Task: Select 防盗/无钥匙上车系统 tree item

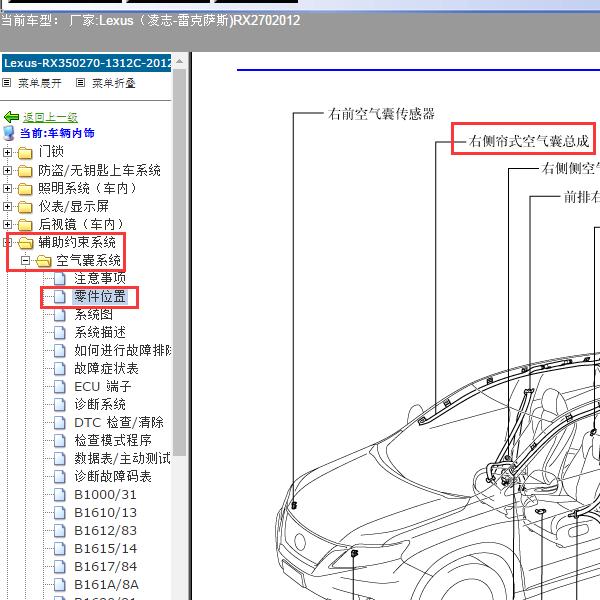Action: [x=99, y=170]
